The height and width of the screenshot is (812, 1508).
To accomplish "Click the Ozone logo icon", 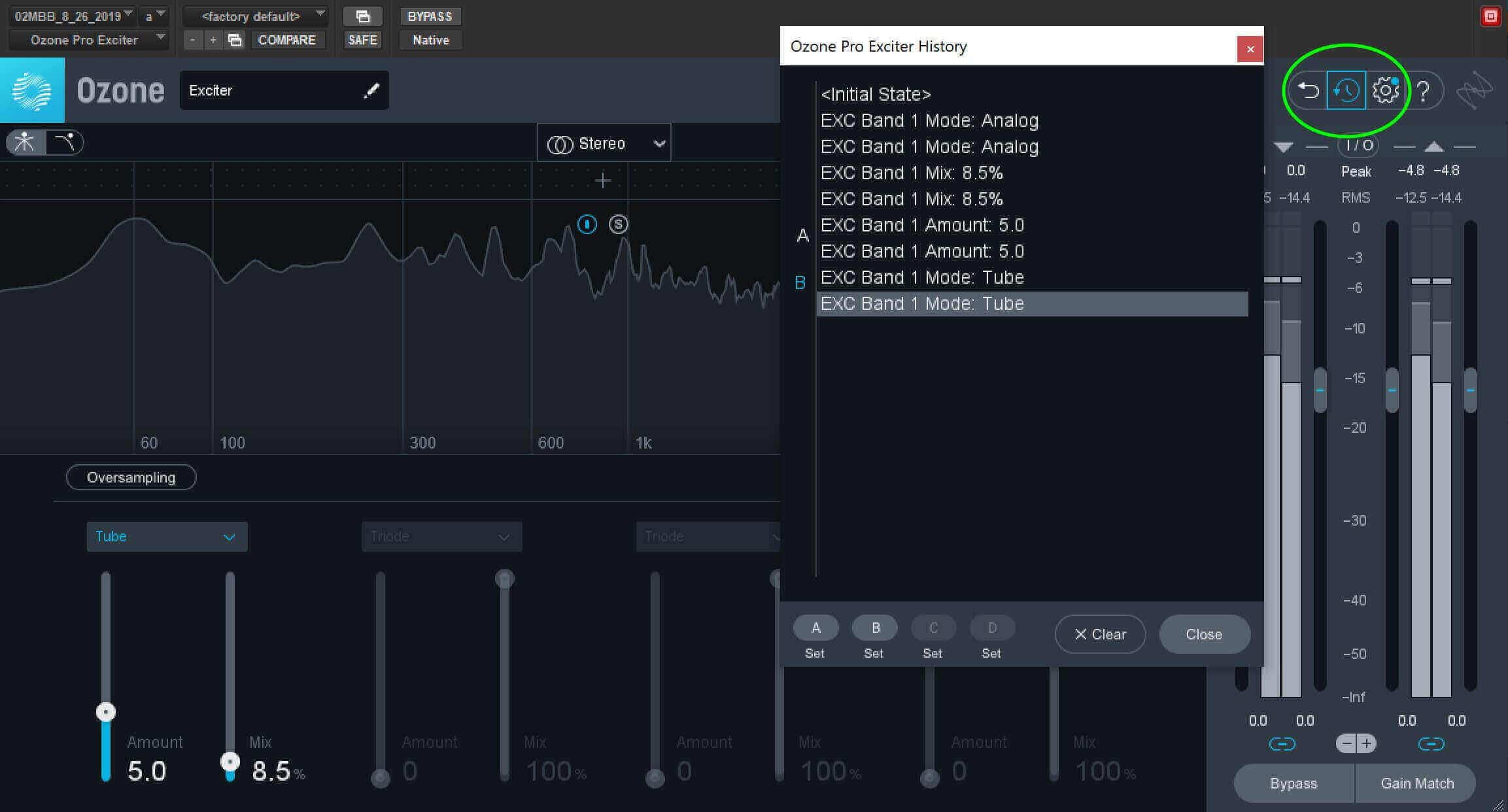I will (x=32, y=90).
